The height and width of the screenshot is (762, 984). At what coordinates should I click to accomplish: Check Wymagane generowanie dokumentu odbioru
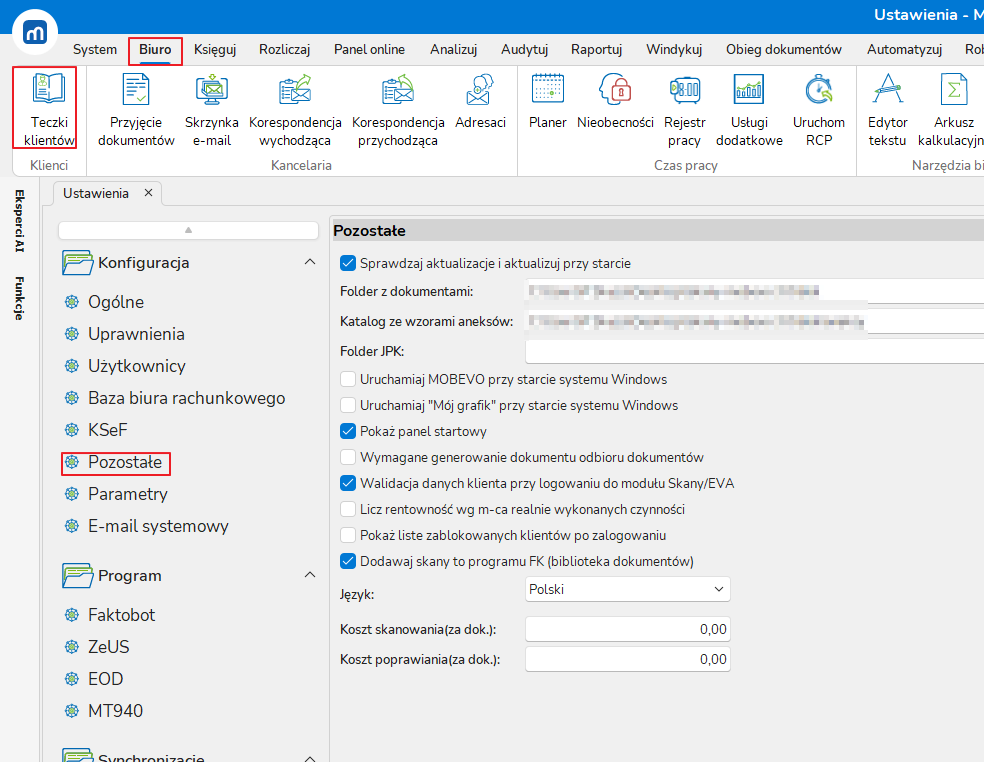(x=348, y=458)
